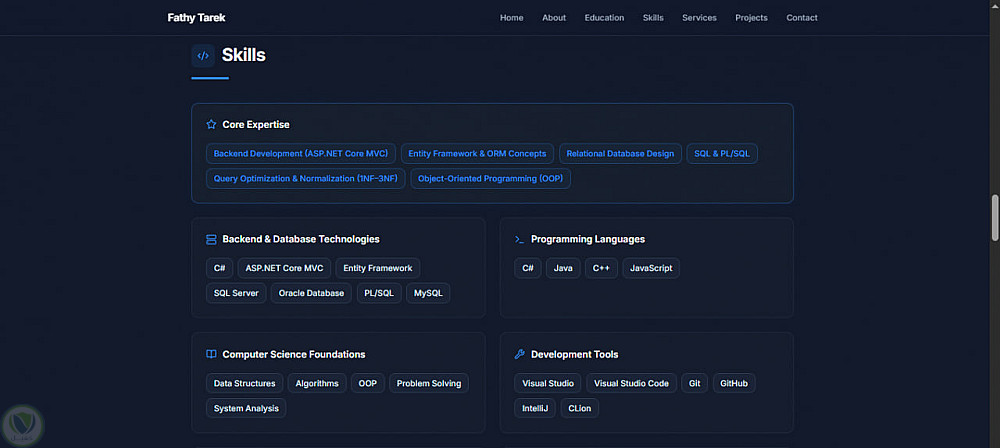This screenshot has width=1000, height=448.
Task: Click the SQL & PL/SQL tag
Action: (722, 154)
